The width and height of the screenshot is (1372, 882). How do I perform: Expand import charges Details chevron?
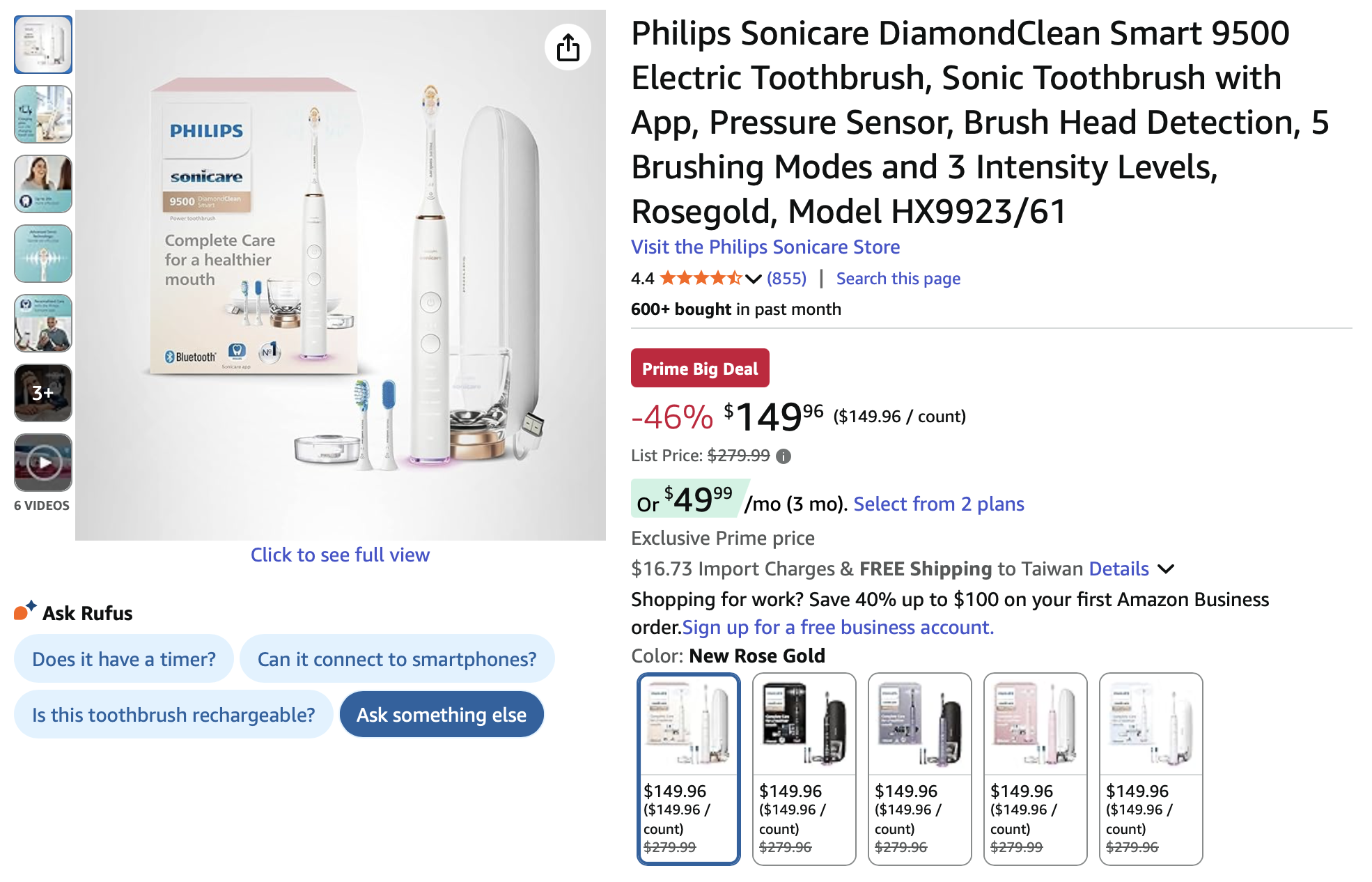coord(1166,569)
